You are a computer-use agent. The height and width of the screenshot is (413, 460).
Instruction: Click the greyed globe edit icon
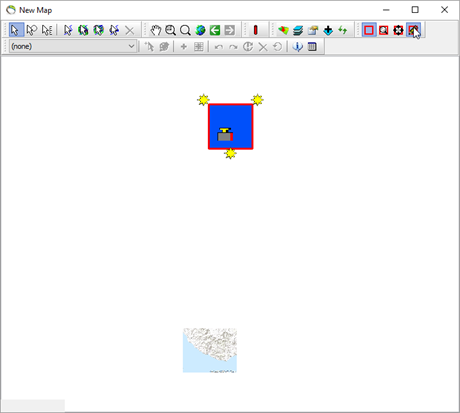[x=164, y=47]
